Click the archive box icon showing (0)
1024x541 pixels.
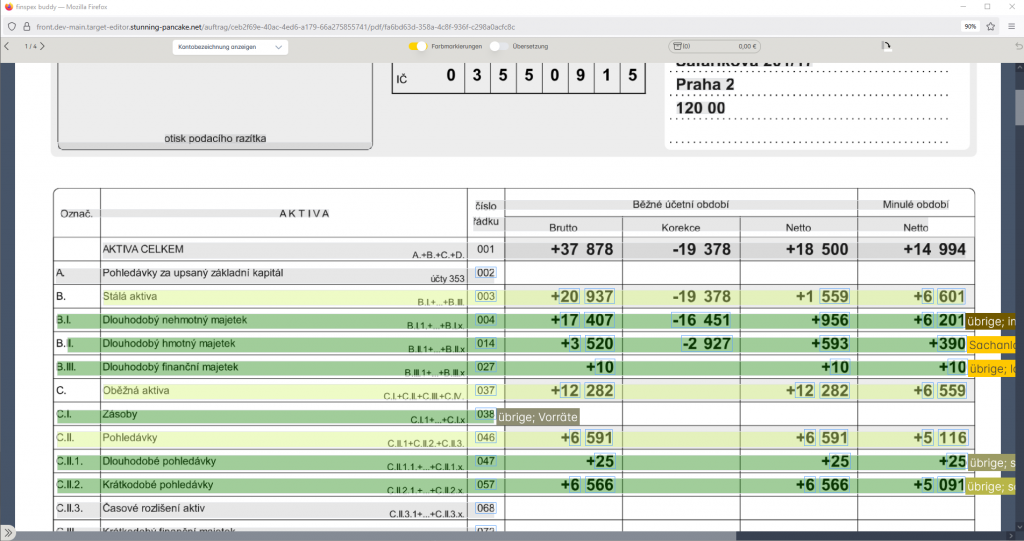[677, 46]
